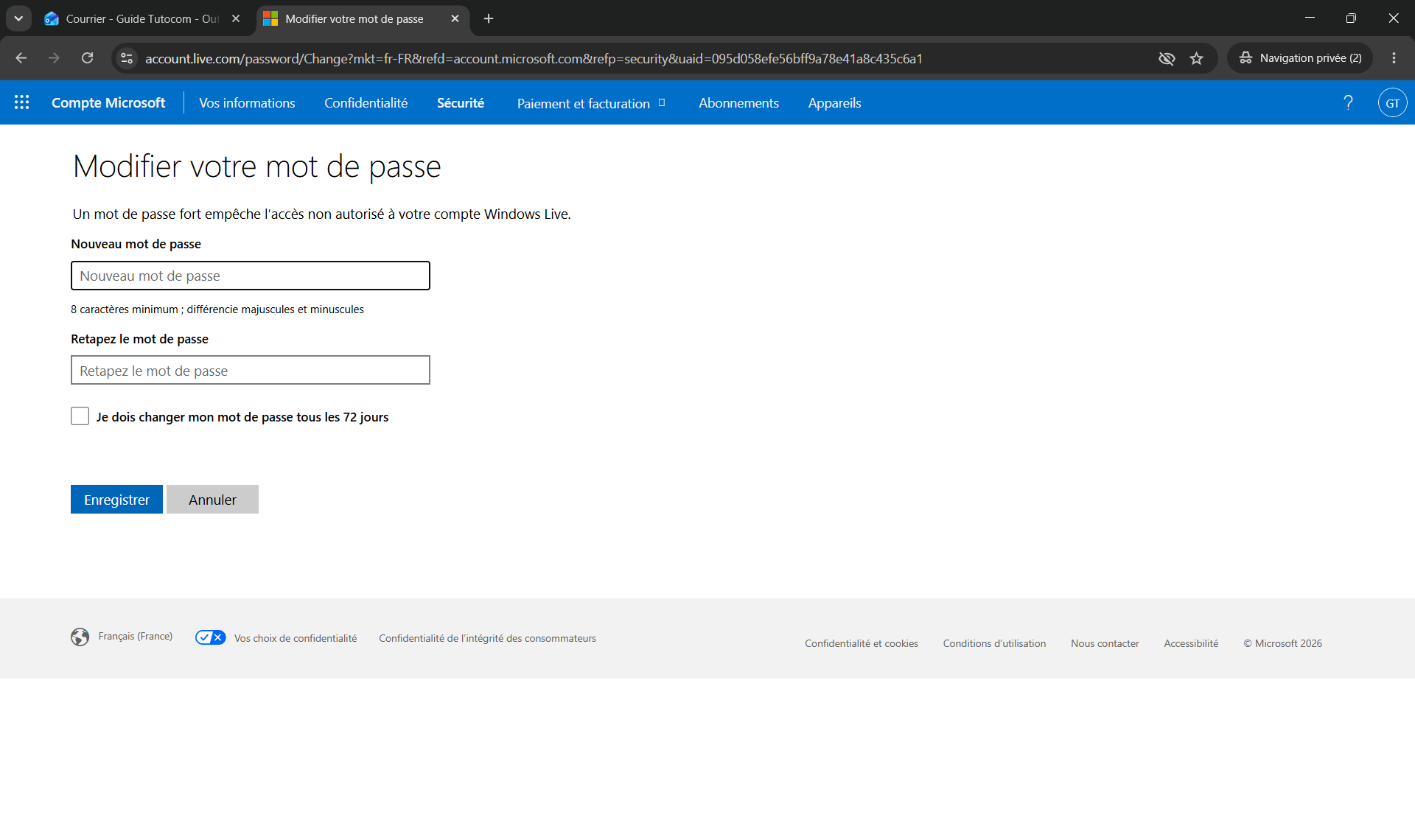Close the Courrier Outlook tab
This screenshot has width=1415, height=840.
click(236, 18)
